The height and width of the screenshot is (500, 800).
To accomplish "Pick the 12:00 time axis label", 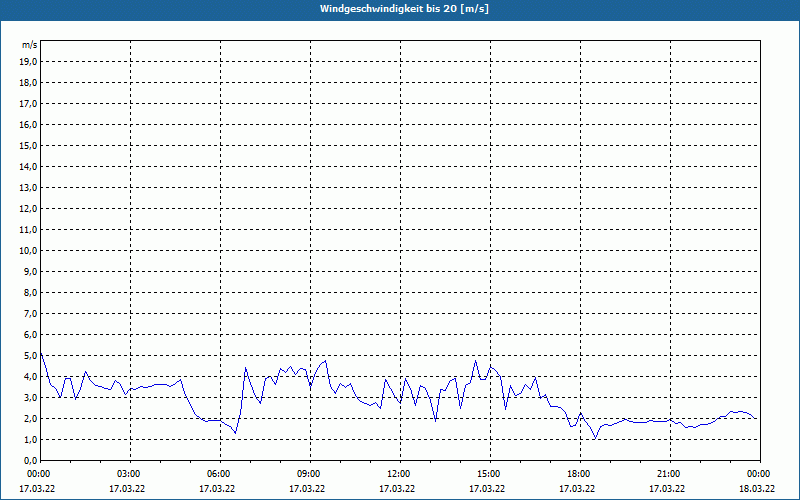I will (x=398, y=474).
